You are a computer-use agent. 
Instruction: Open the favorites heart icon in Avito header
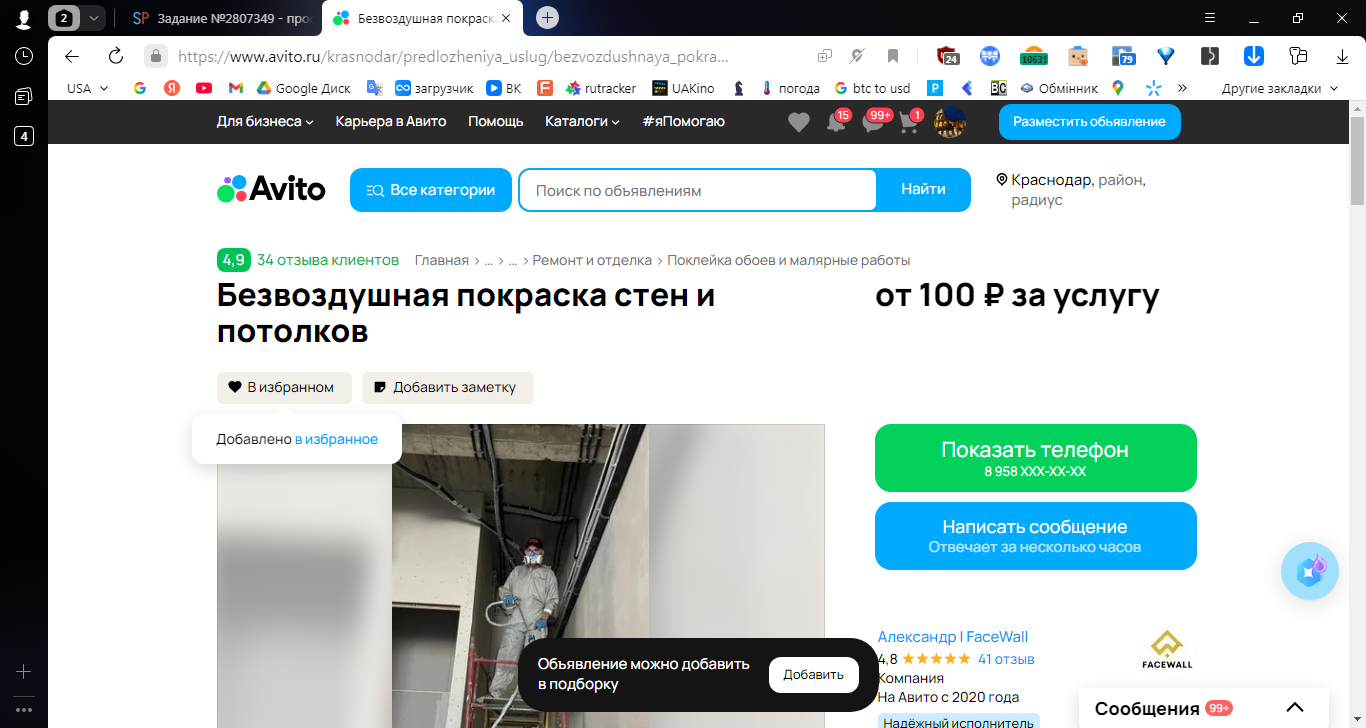(x=798, y=122)
